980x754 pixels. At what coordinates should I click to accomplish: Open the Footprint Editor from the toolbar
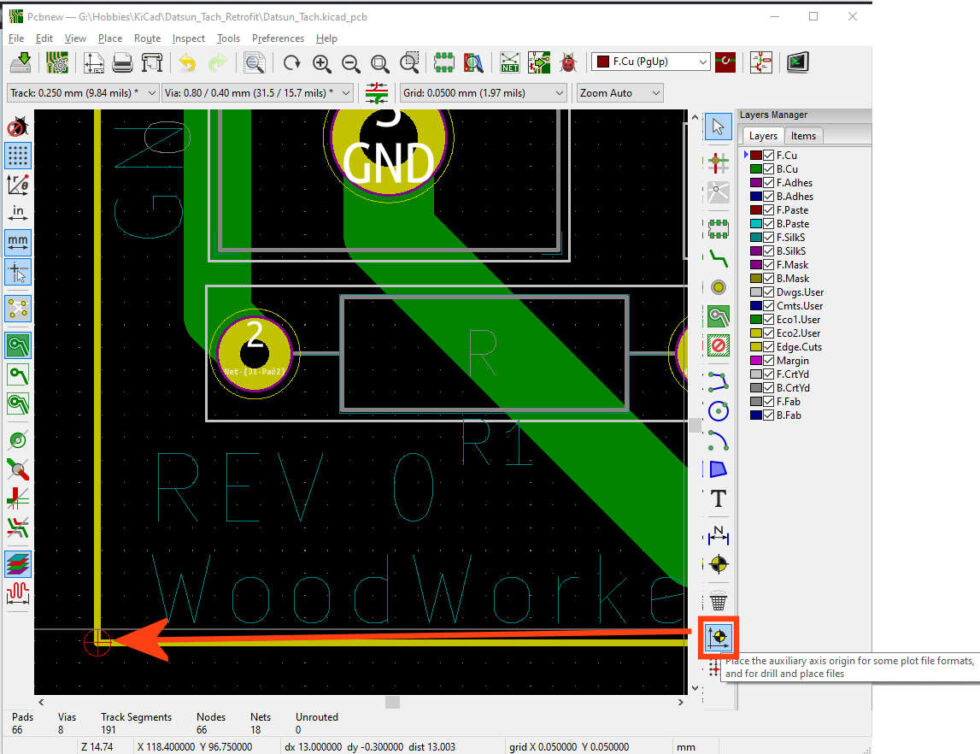pos(444,62)
